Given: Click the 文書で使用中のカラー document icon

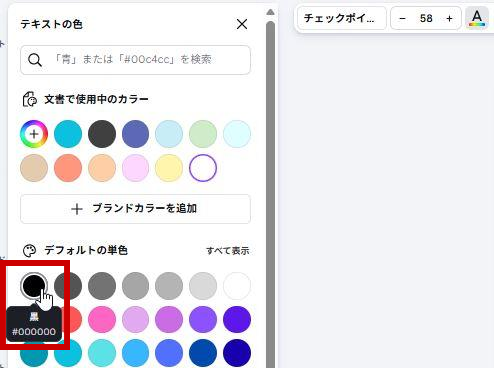Looking at the screenshot, I should point(29,99).
